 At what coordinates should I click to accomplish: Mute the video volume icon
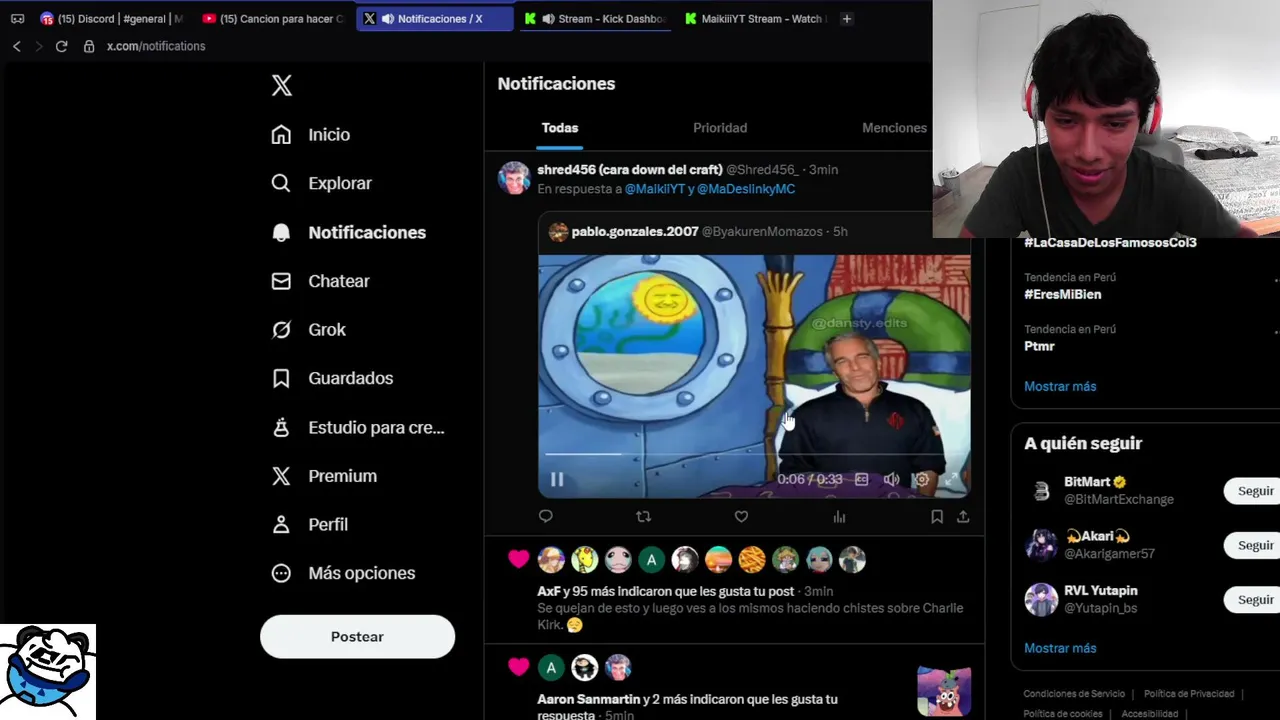click(891, 480)
